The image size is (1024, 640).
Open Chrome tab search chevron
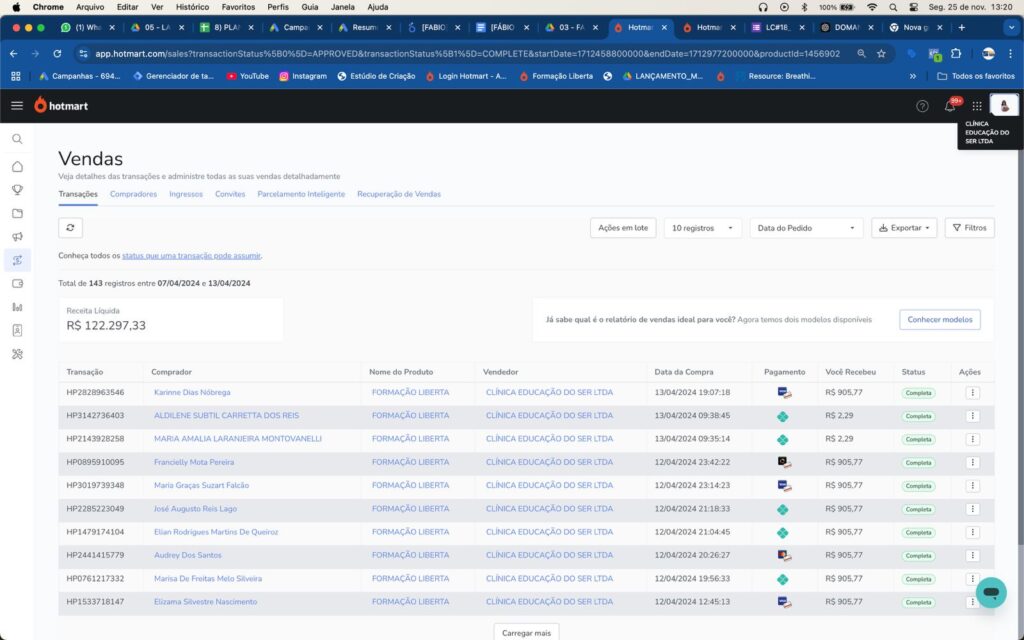(1011, 27)
